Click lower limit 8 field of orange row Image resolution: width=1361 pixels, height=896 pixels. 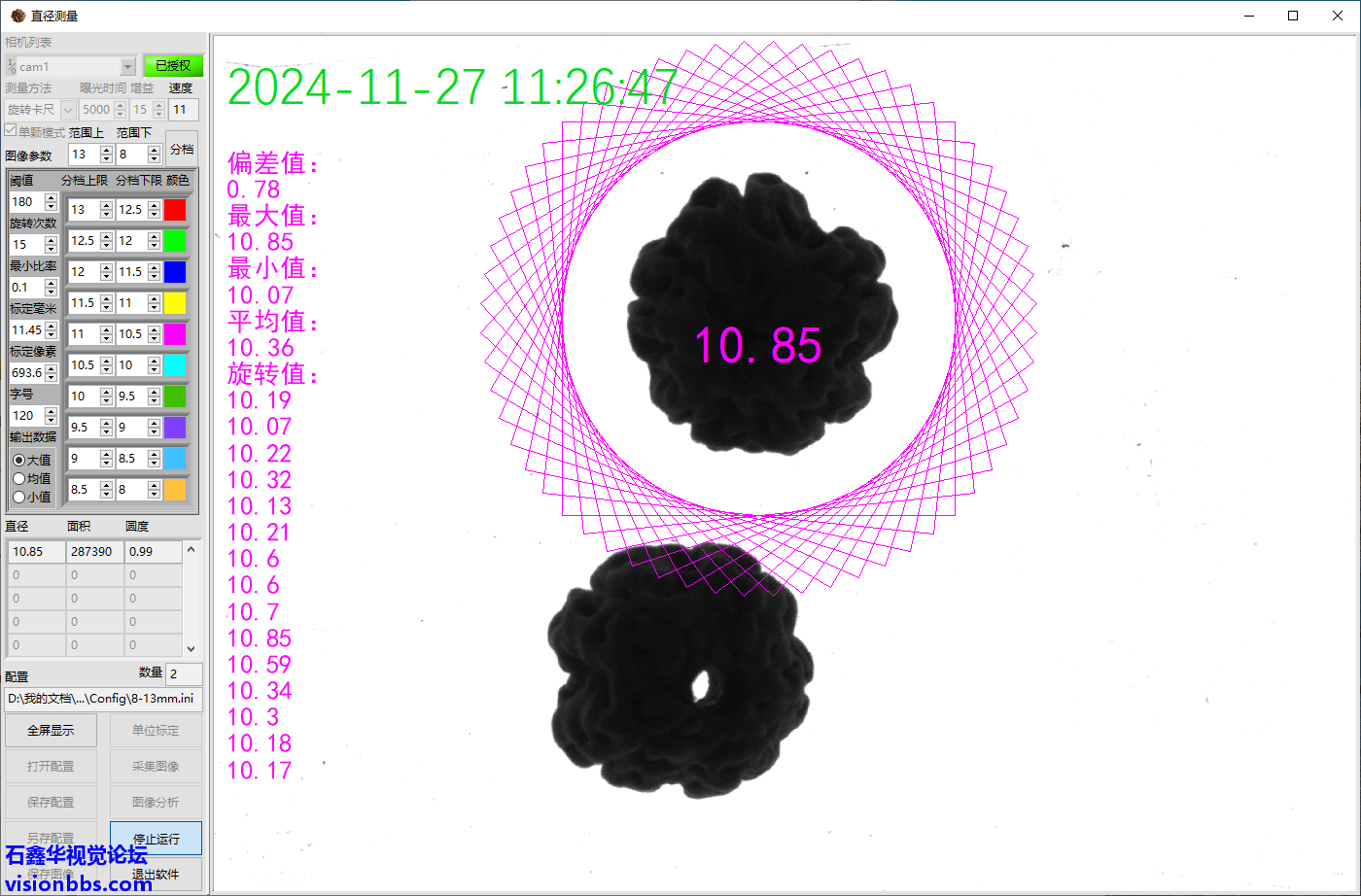(x=131, y=490)
